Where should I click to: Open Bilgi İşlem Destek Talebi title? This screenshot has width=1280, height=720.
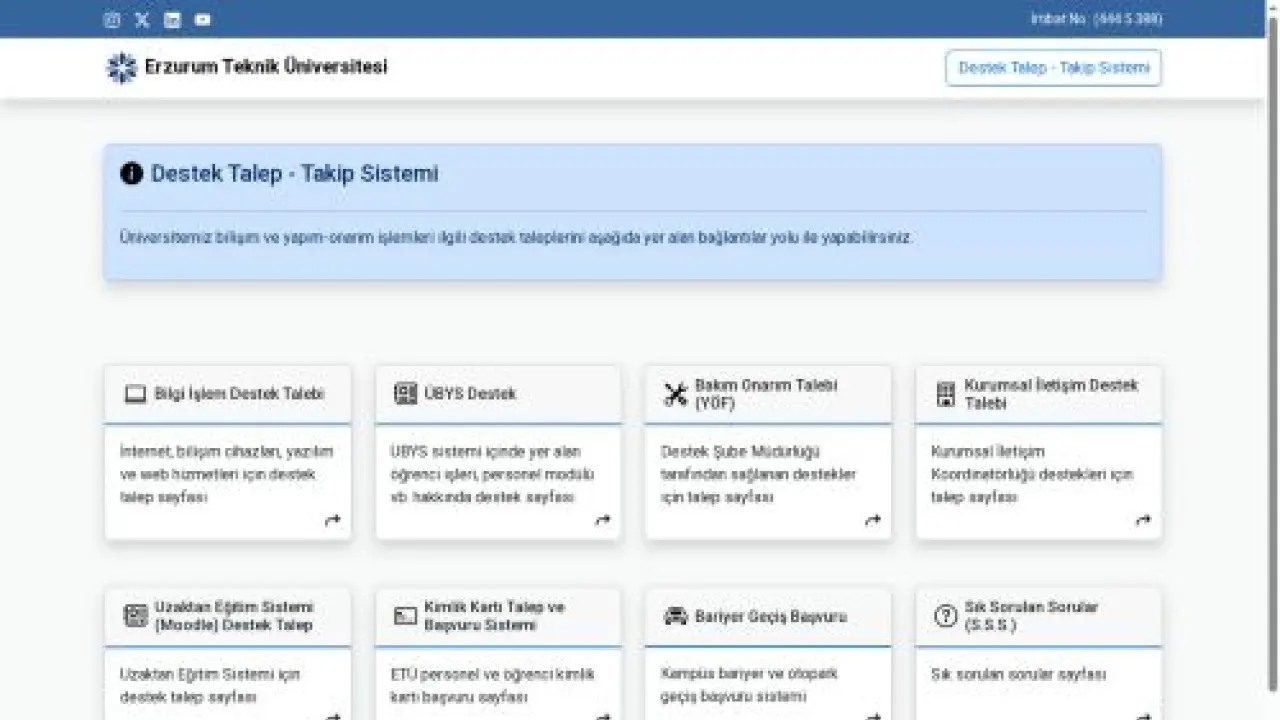pyautogui.click(x=239, y=394)
